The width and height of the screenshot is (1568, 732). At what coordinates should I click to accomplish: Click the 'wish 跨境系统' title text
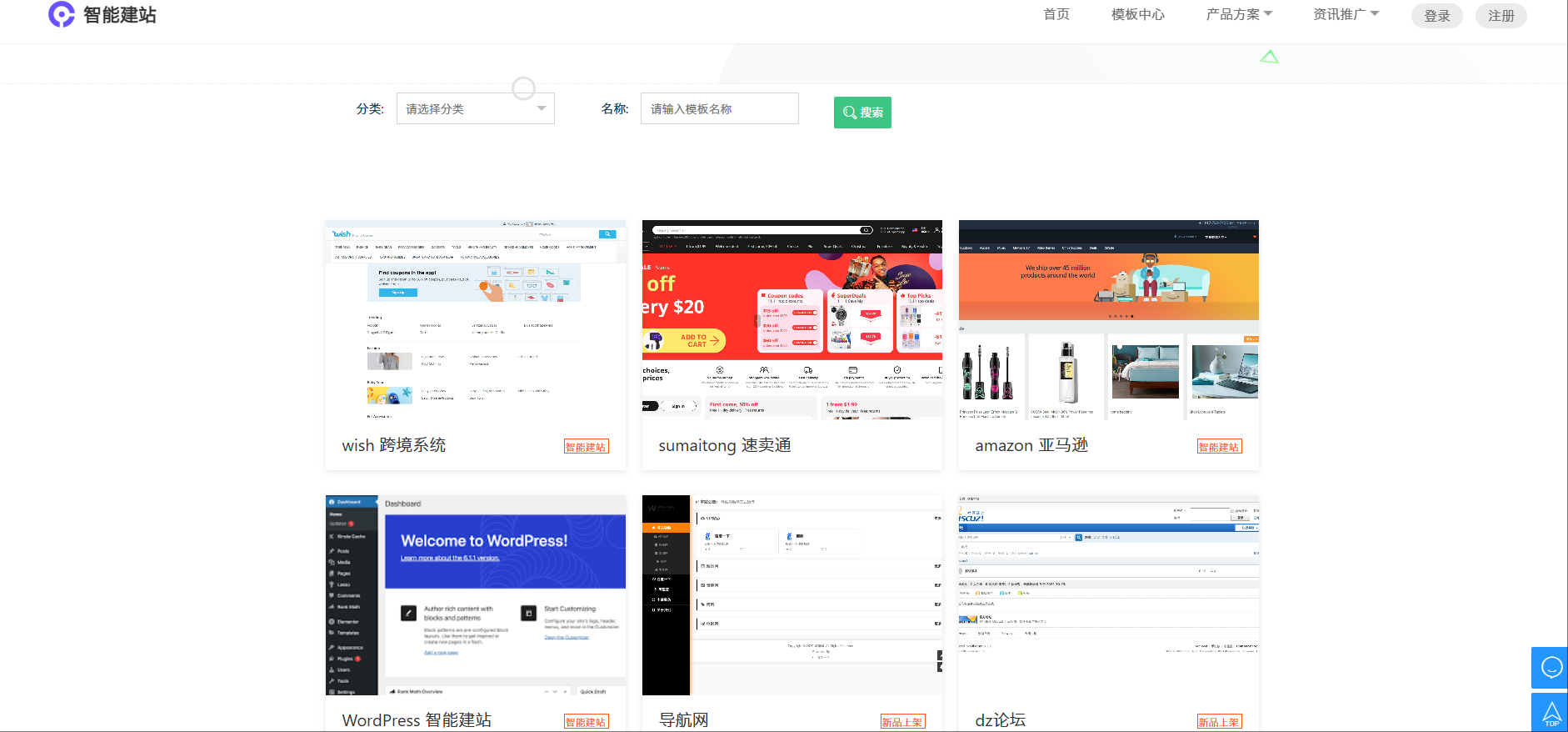(394, 445)
